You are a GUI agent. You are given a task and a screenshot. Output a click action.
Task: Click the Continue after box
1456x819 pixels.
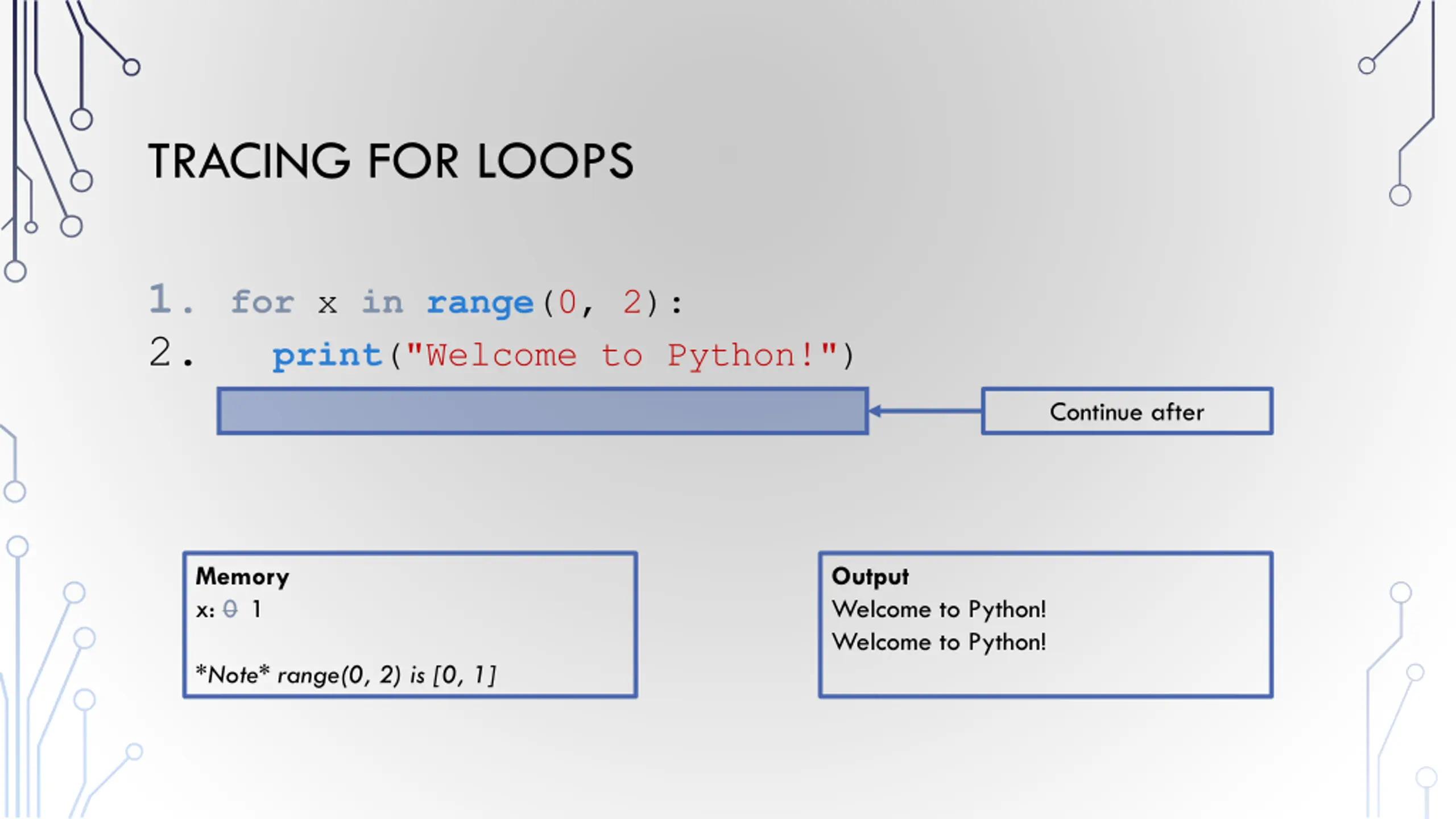[x=1127, y=411]
